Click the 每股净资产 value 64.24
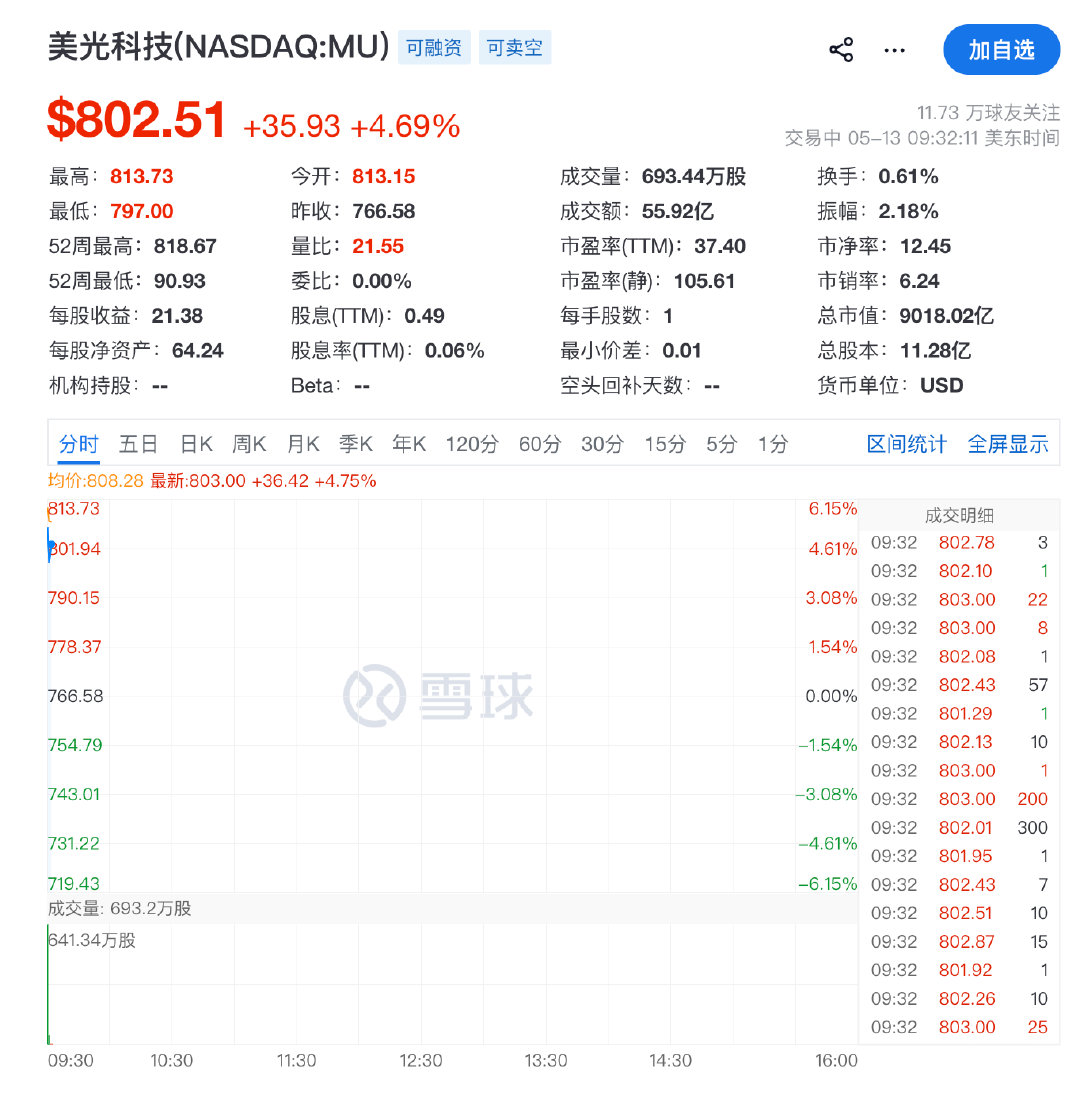This screenshot has width=1080, height=1112. (x=198, y=350)
